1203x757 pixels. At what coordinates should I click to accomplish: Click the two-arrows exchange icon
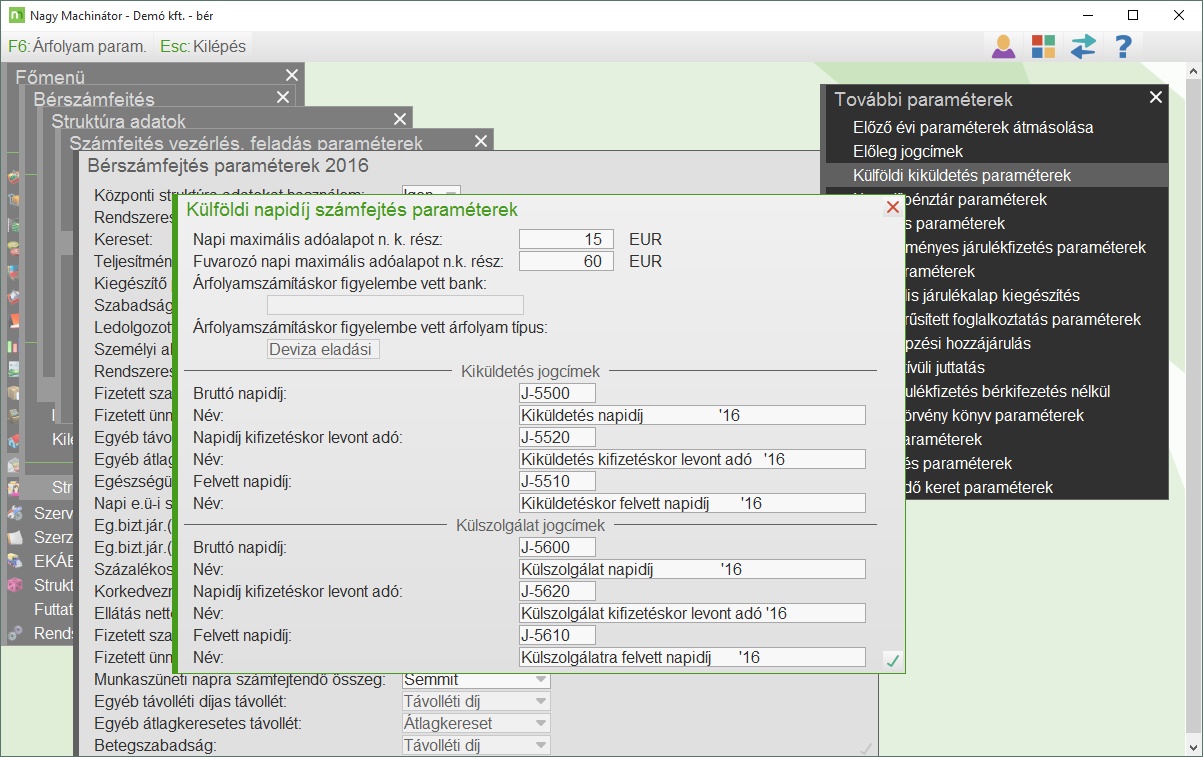point(1083,46)
